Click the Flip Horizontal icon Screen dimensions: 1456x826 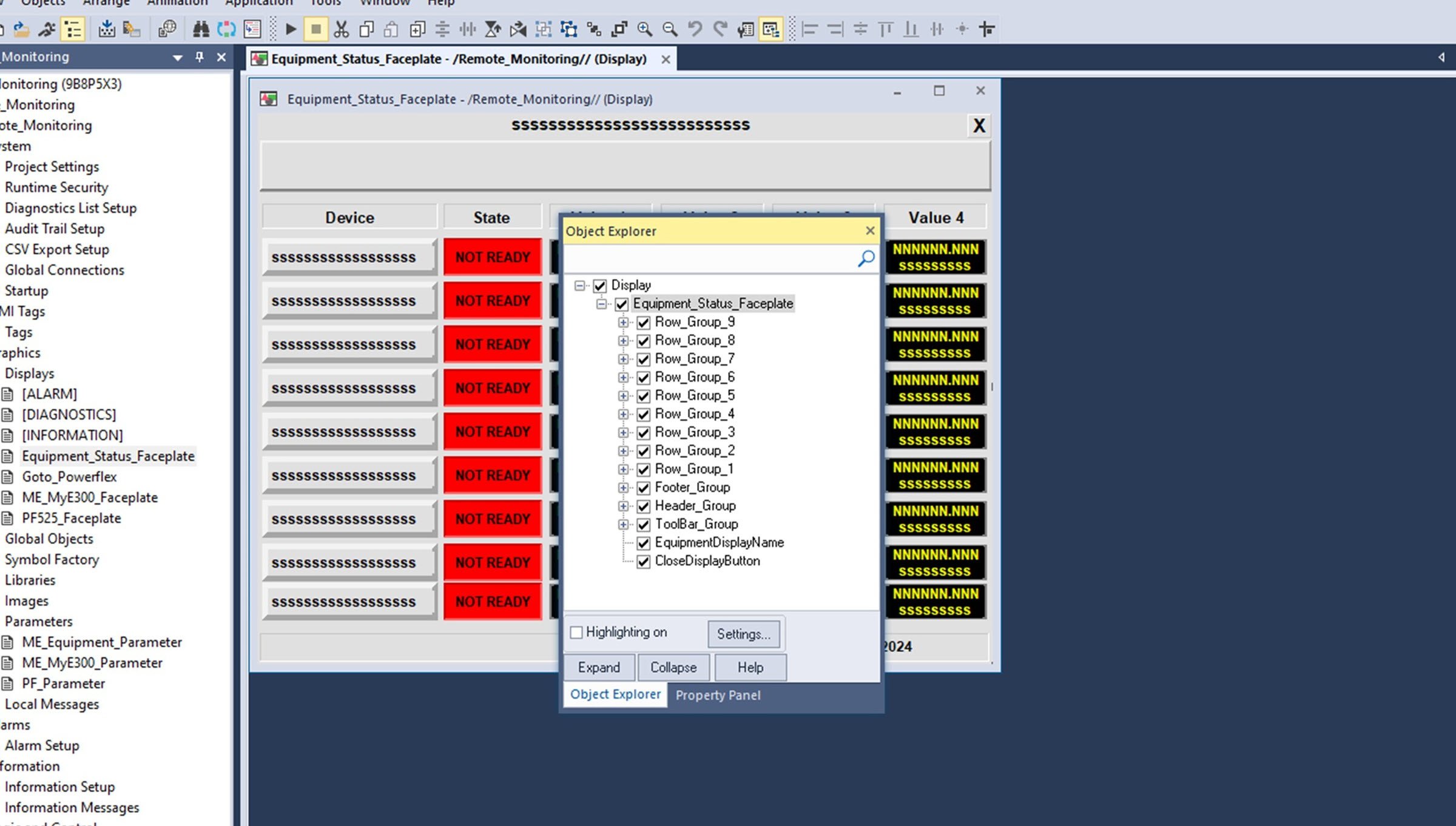tap(518, 29)
